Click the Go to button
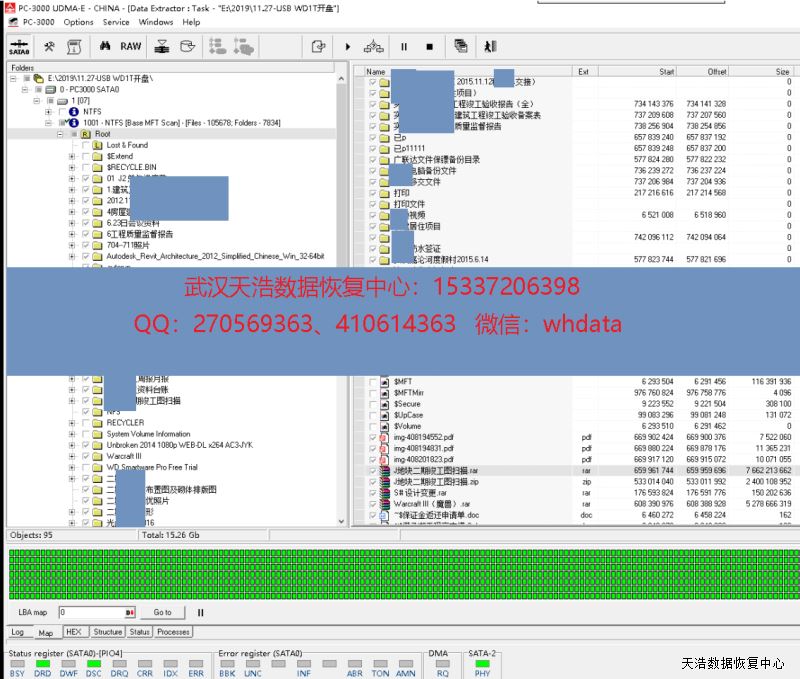The image size is (800, 679). coord(162,612)
